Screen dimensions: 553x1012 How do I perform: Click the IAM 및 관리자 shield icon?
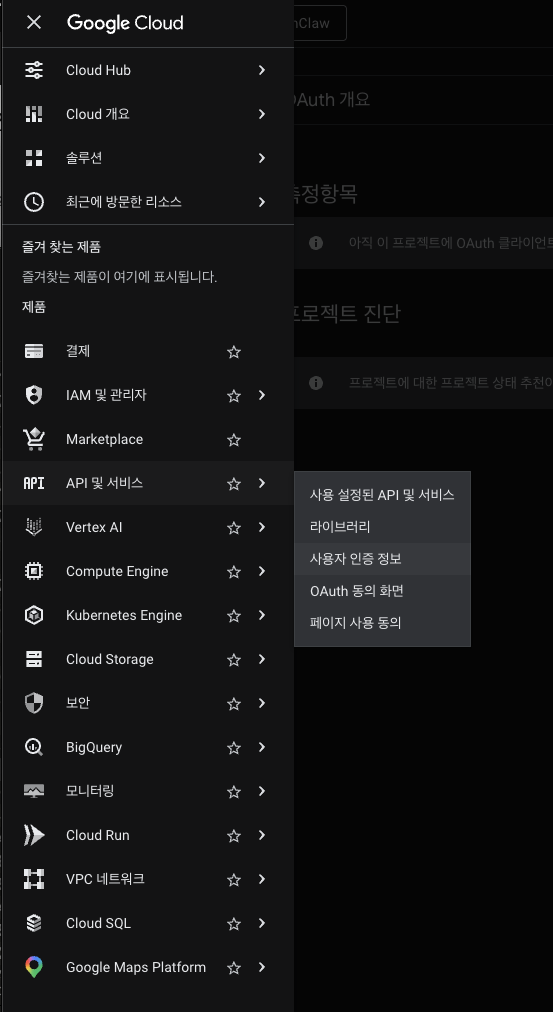(34, 395)
